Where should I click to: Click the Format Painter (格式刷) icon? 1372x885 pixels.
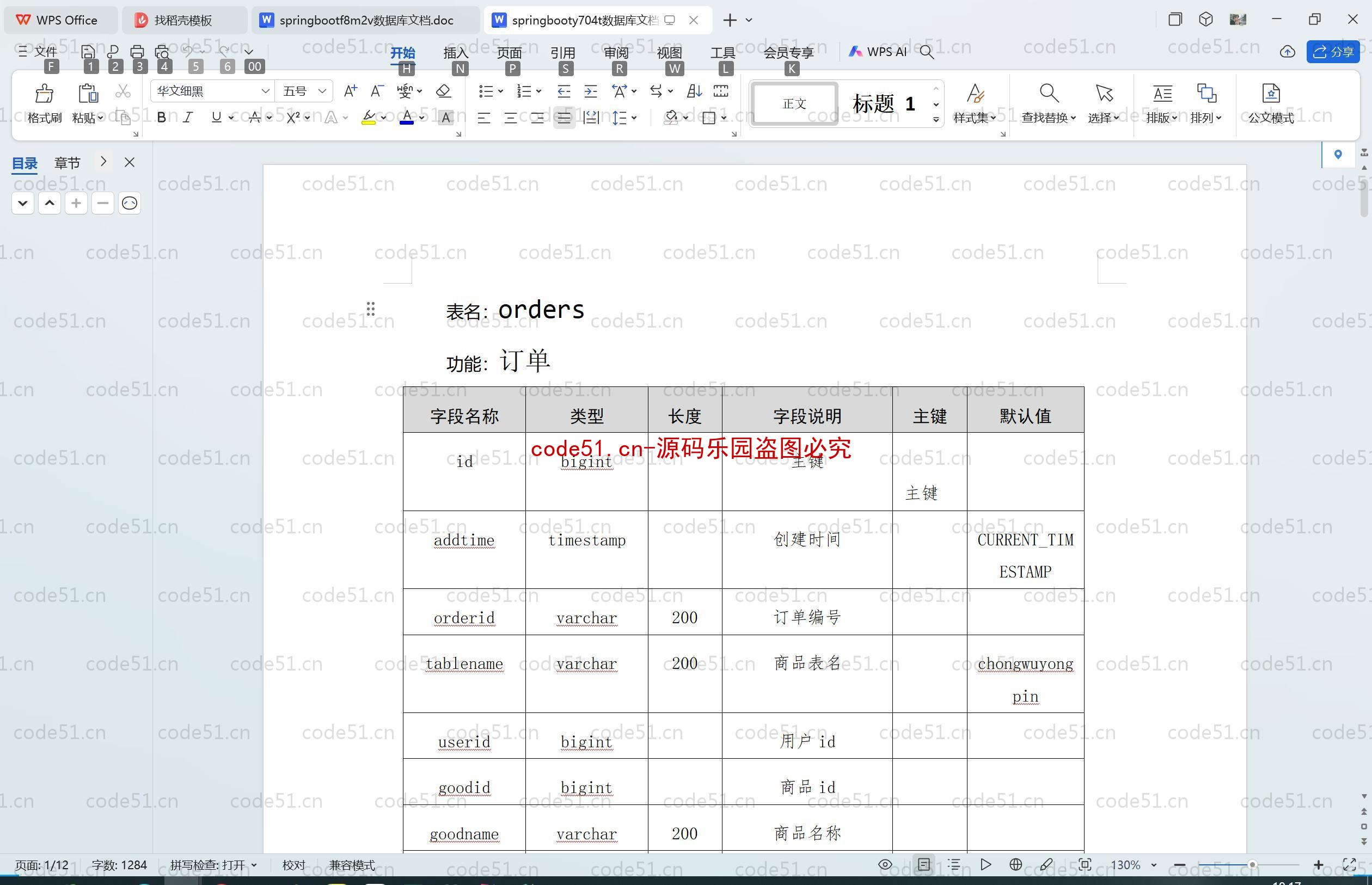pyautogui.click(x=44, y=93)
